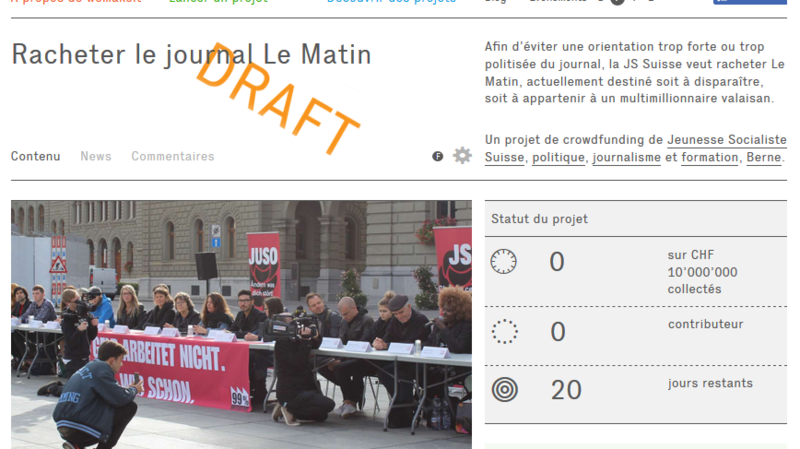
Task: Click the title Racheter le journal Le Matin
Action: (191, 55)
